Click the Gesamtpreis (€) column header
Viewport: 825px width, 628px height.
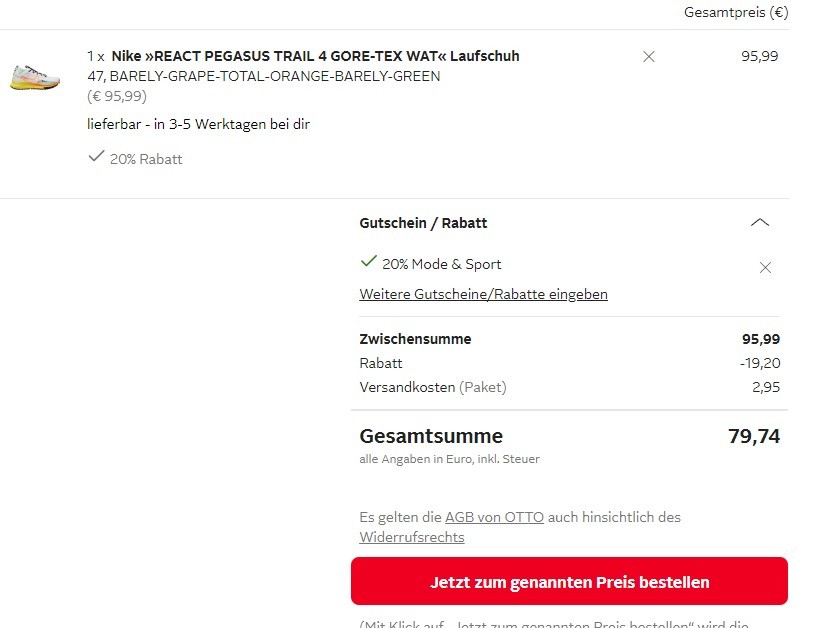coord(736,12)
